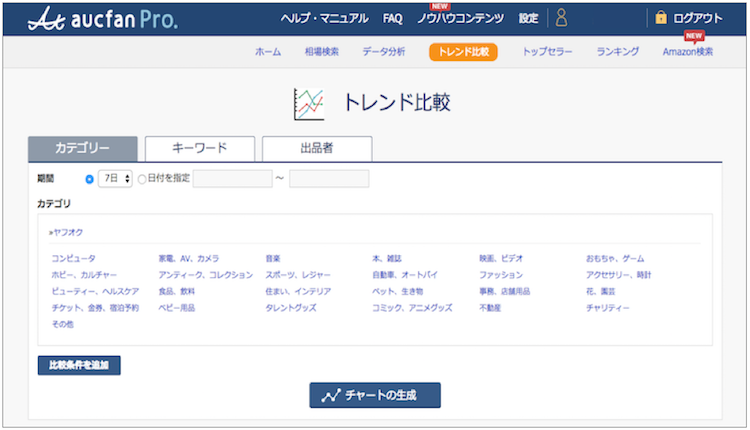Click the end date input field

pos(329,179)
